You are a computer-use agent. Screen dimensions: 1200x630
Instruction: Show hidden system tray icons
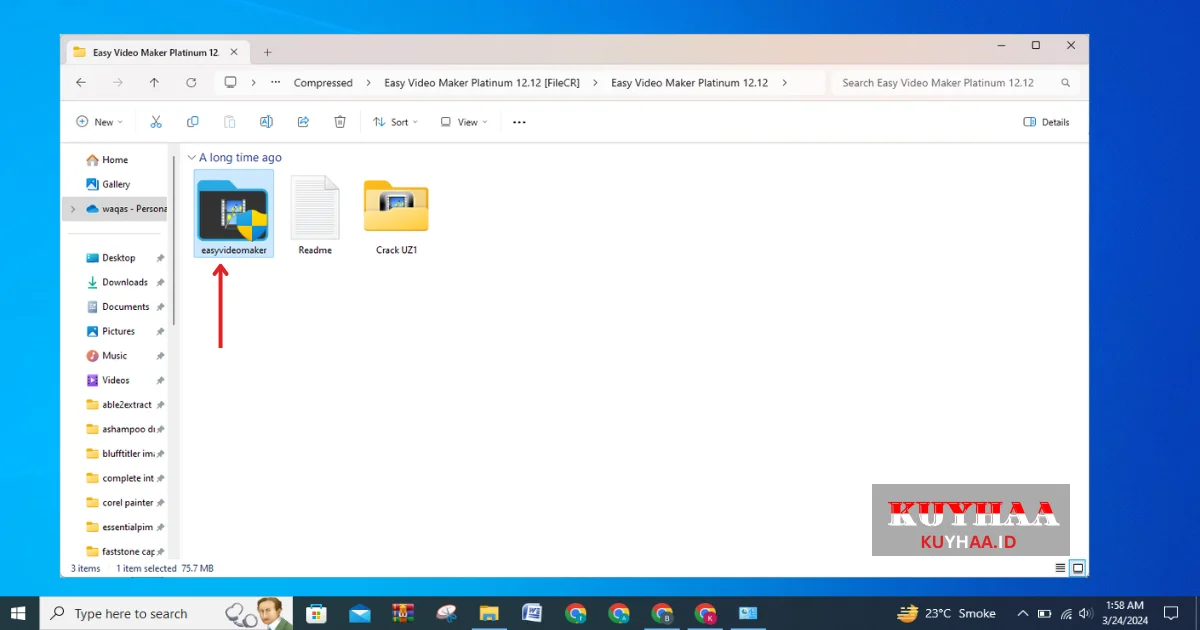click(x=1022, y=613)
